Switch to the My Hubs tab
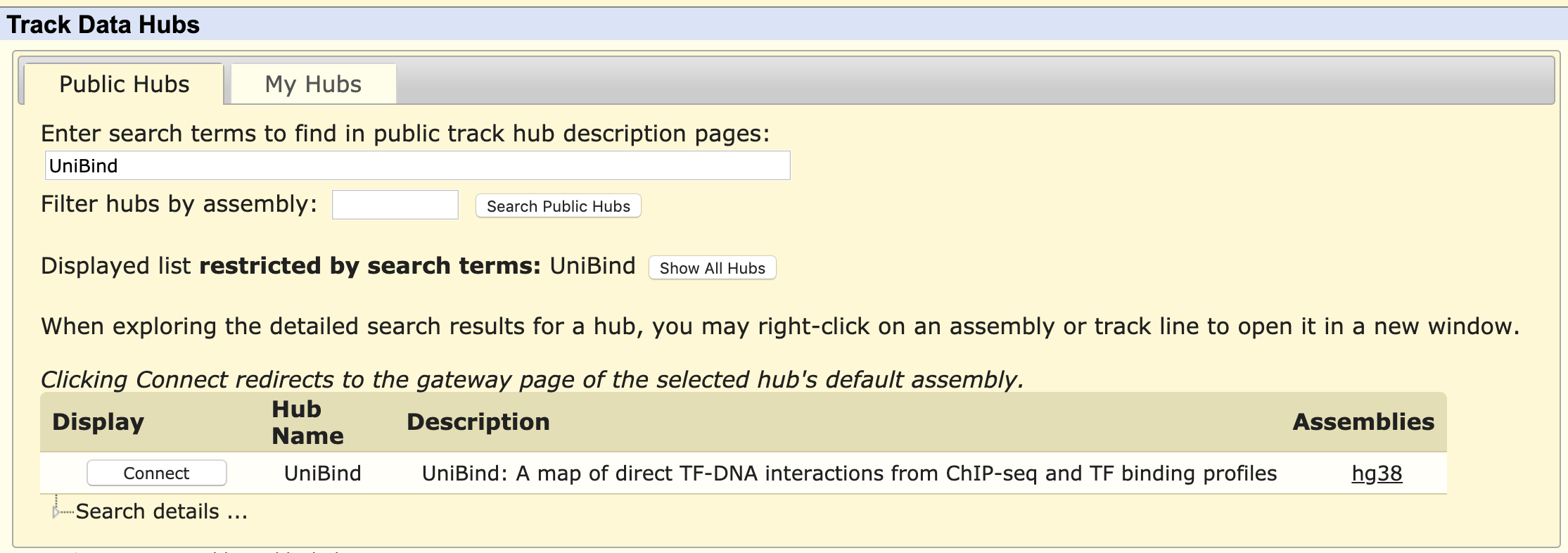1568x553 pixels. [x=313, y=84]
